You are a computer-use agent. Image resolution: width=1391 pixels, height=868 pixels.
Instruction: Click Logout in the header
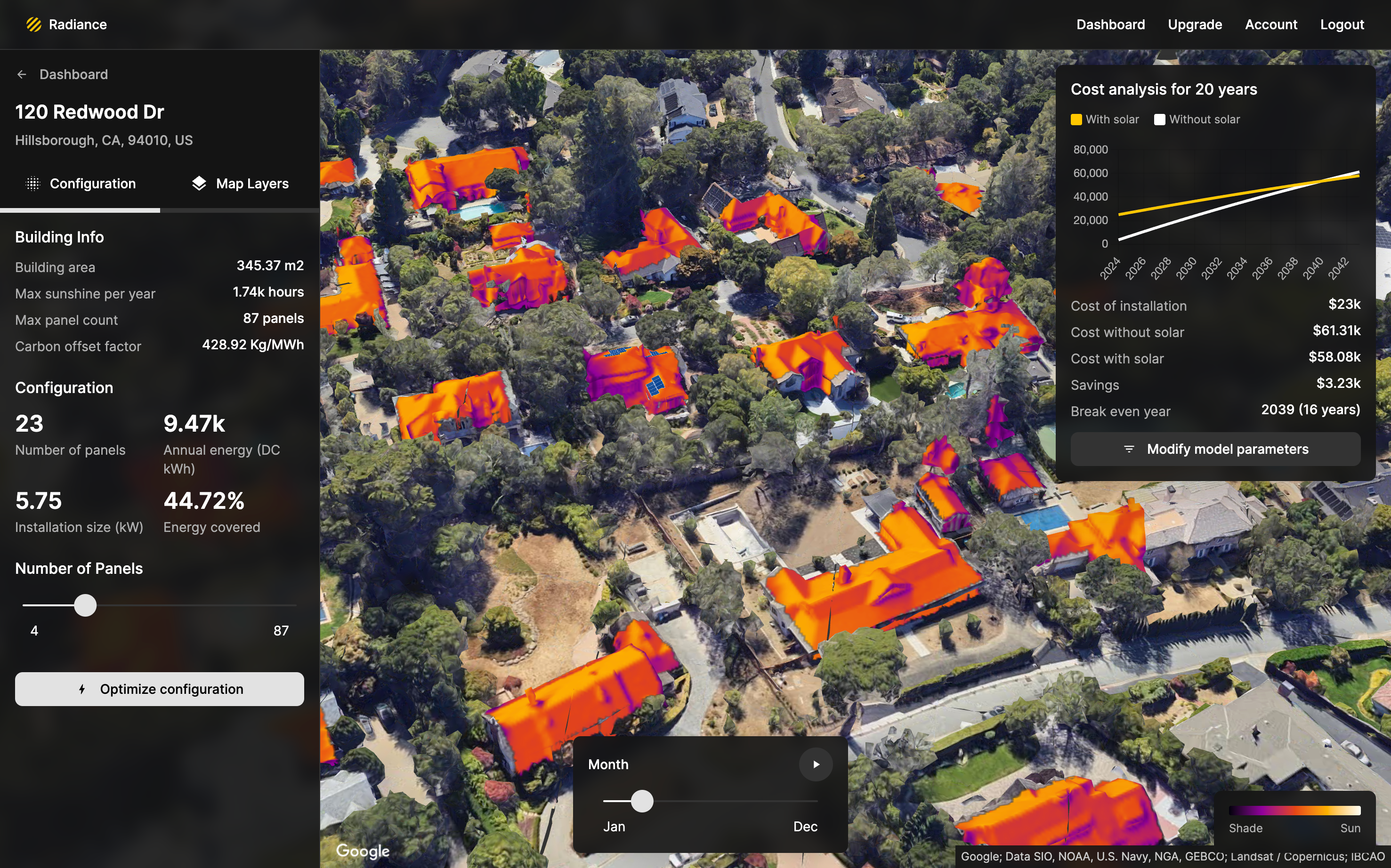(1341, 24)
